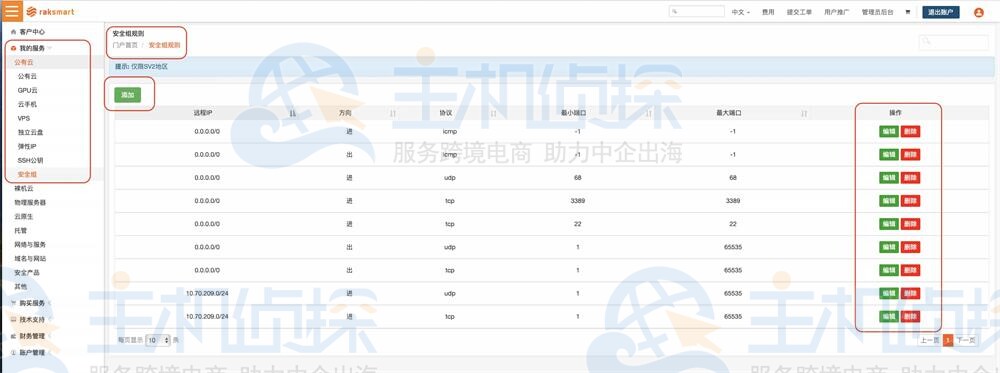
Task: Sort table by 远程IP column arrows
Action: point(293,113)
